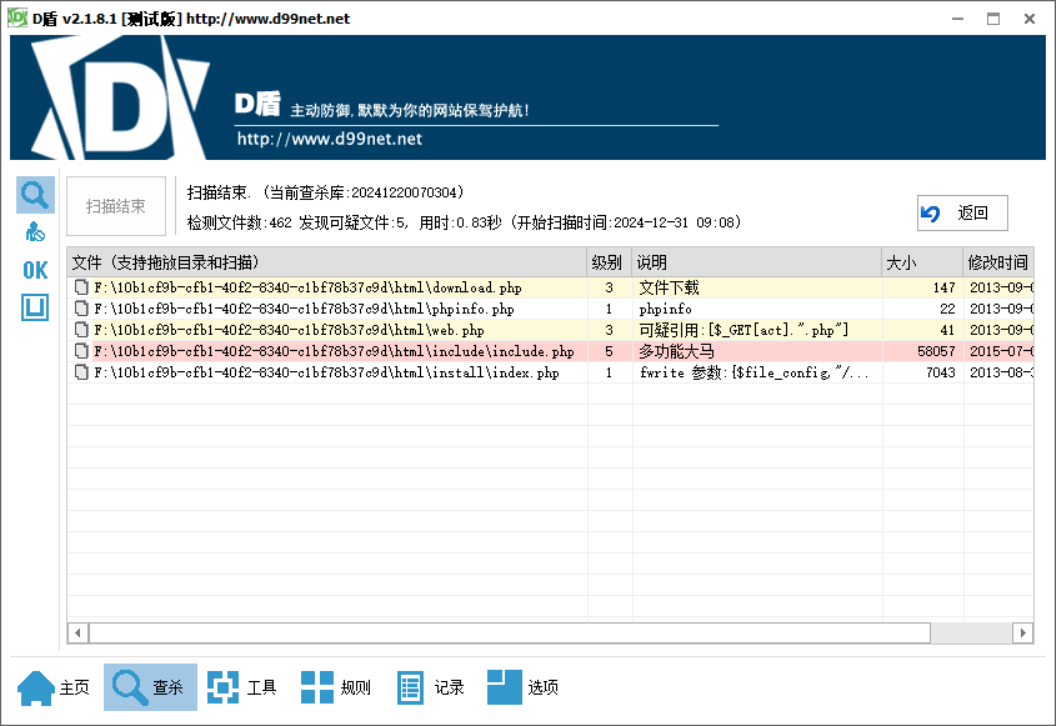
Task: Maximize the D盾 window
Action: pyautogui.click(x=993, y=19)
